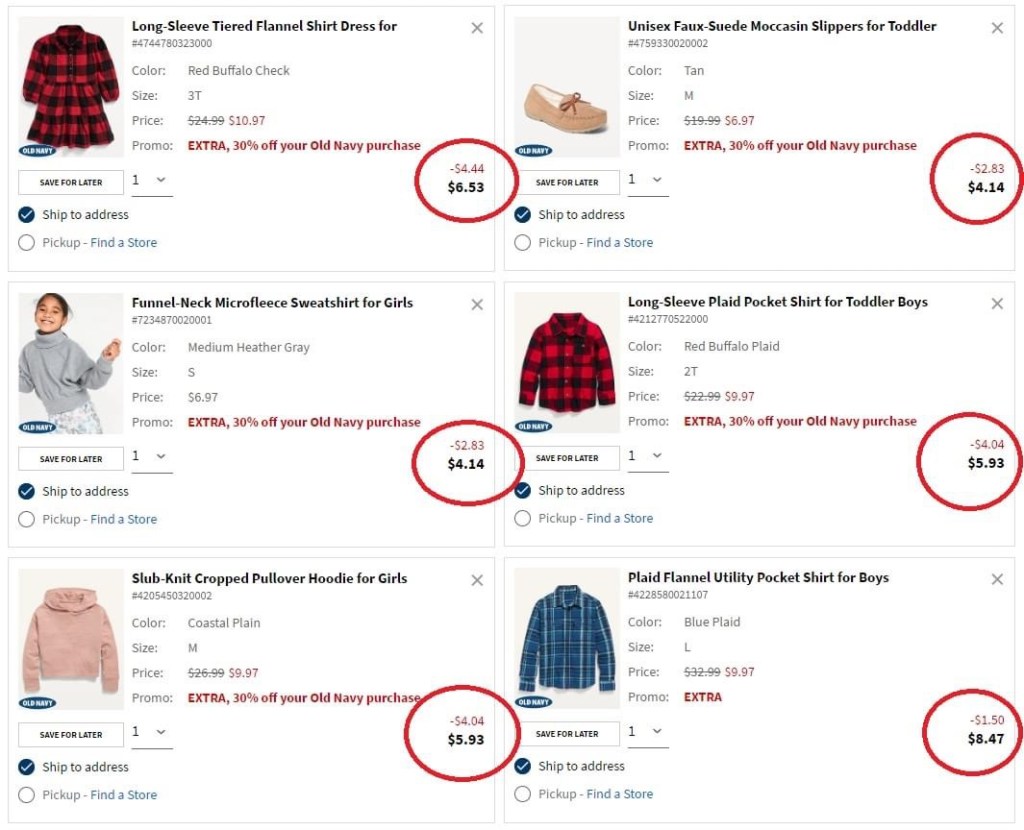Image resolution: width=1024 pixels, height=830 pixels.
Task: Remove Funnel-Neck Microfleece Sweatshirt item
Action: (x=477, y=304)
